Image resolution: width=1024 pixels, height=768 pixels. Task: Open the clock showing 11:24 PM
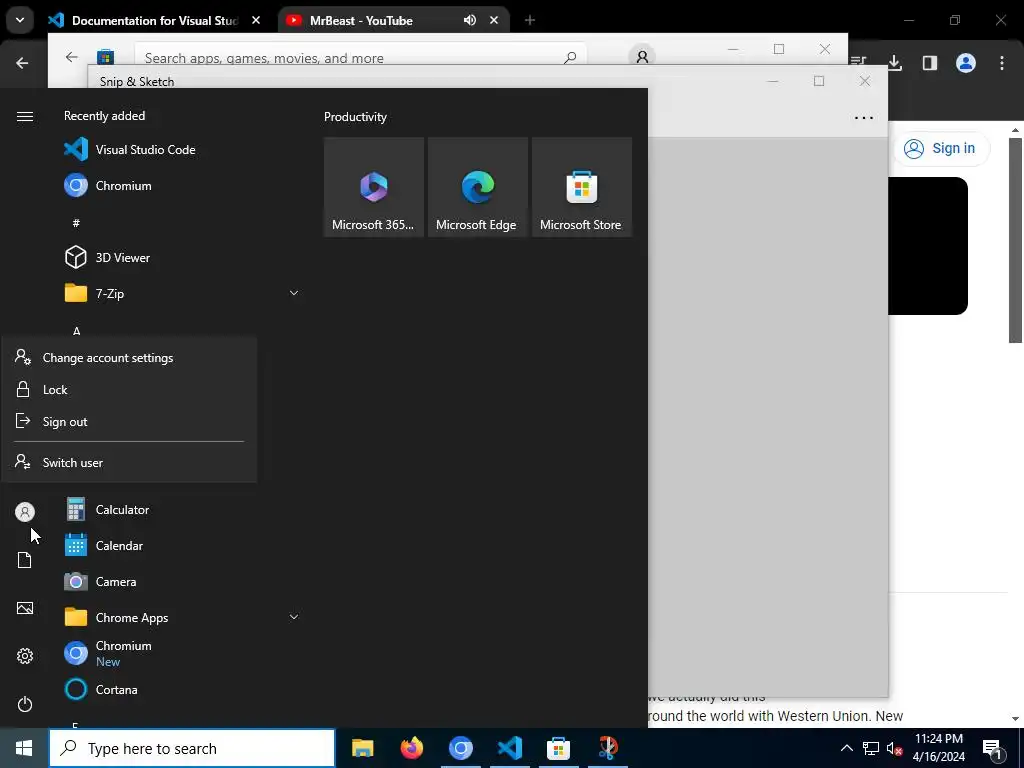(x=938, y=748)
